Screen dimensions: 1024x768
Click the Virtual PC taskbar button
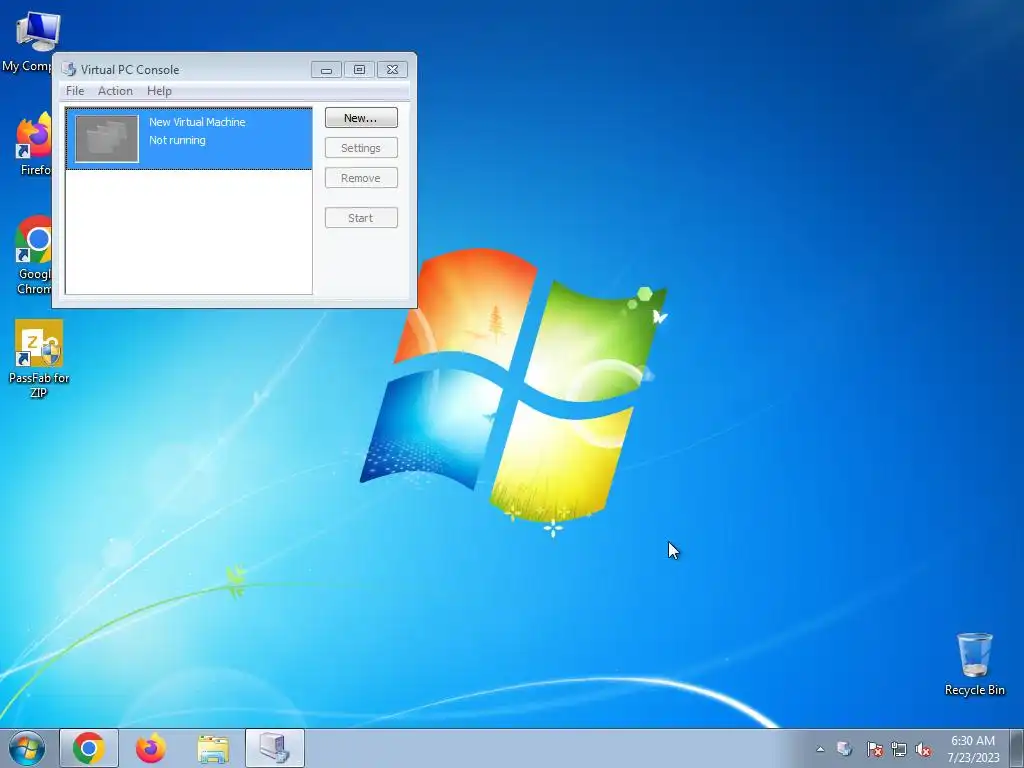point(275,748)
